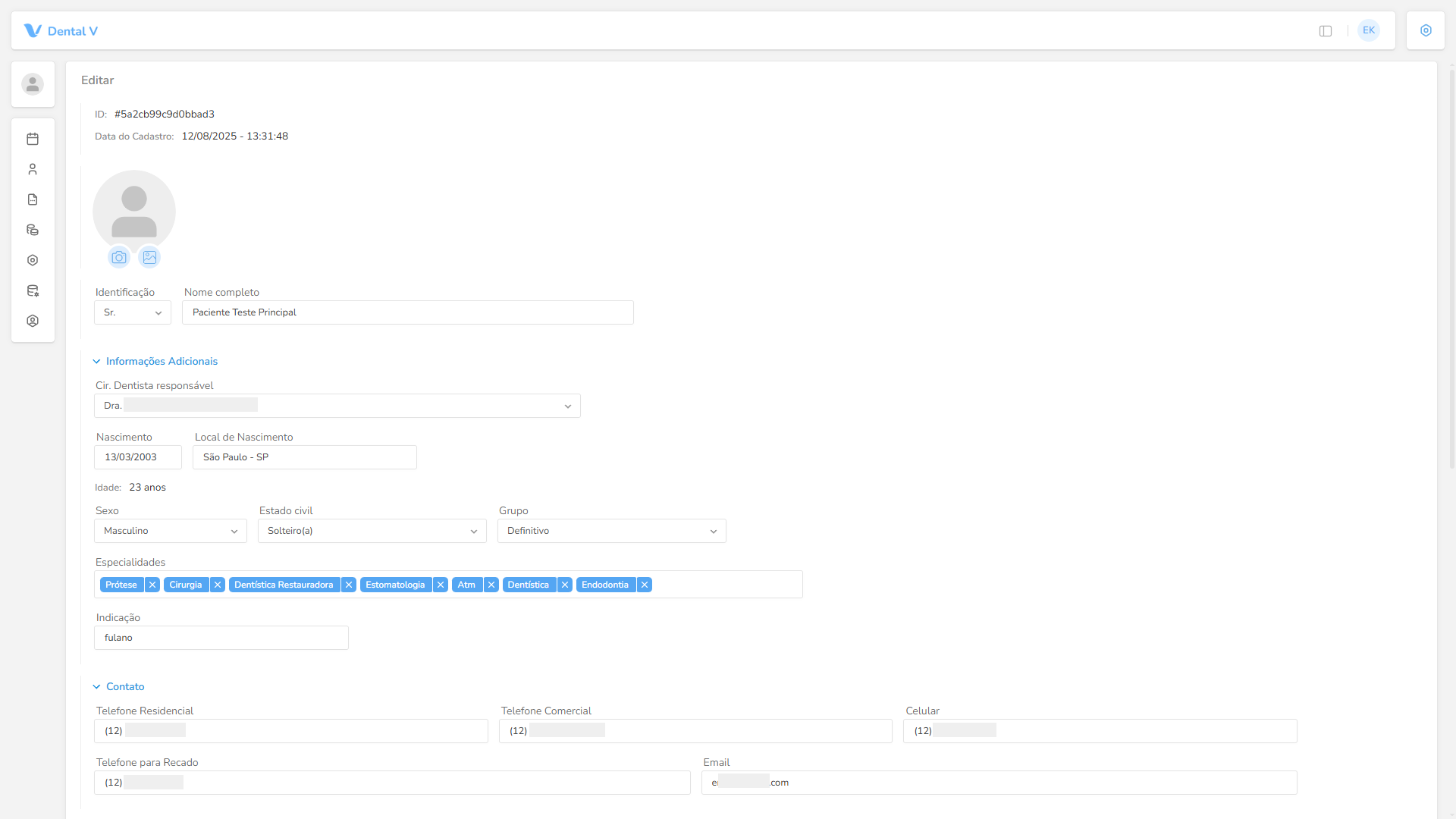This screenshot has width=1456, height=819.
Task: Click the image upload icon under avatar
Action: coord(149,257)
